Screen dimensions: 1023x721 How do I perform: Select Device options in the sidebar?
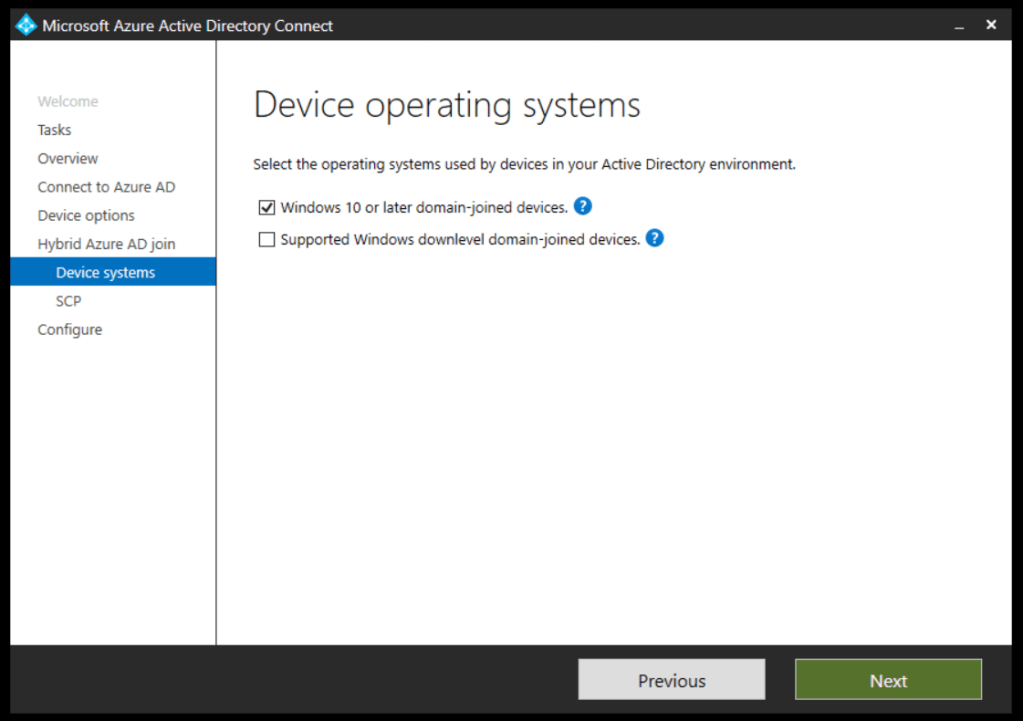[x=86, y=215]
